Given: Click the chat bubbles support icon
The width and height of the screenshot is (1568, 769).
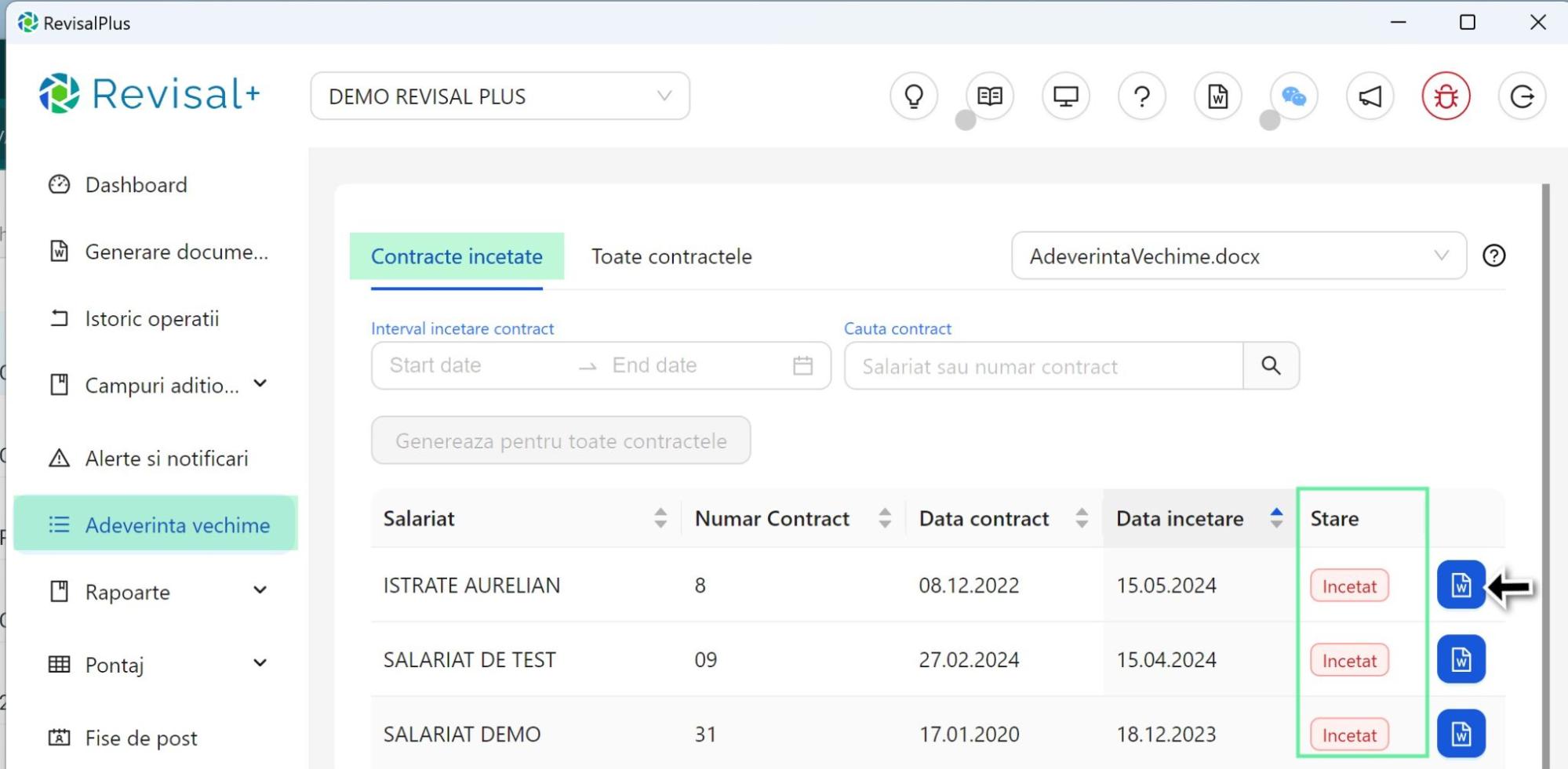Looking at the screenshot, I should [x=1293, y=96].
